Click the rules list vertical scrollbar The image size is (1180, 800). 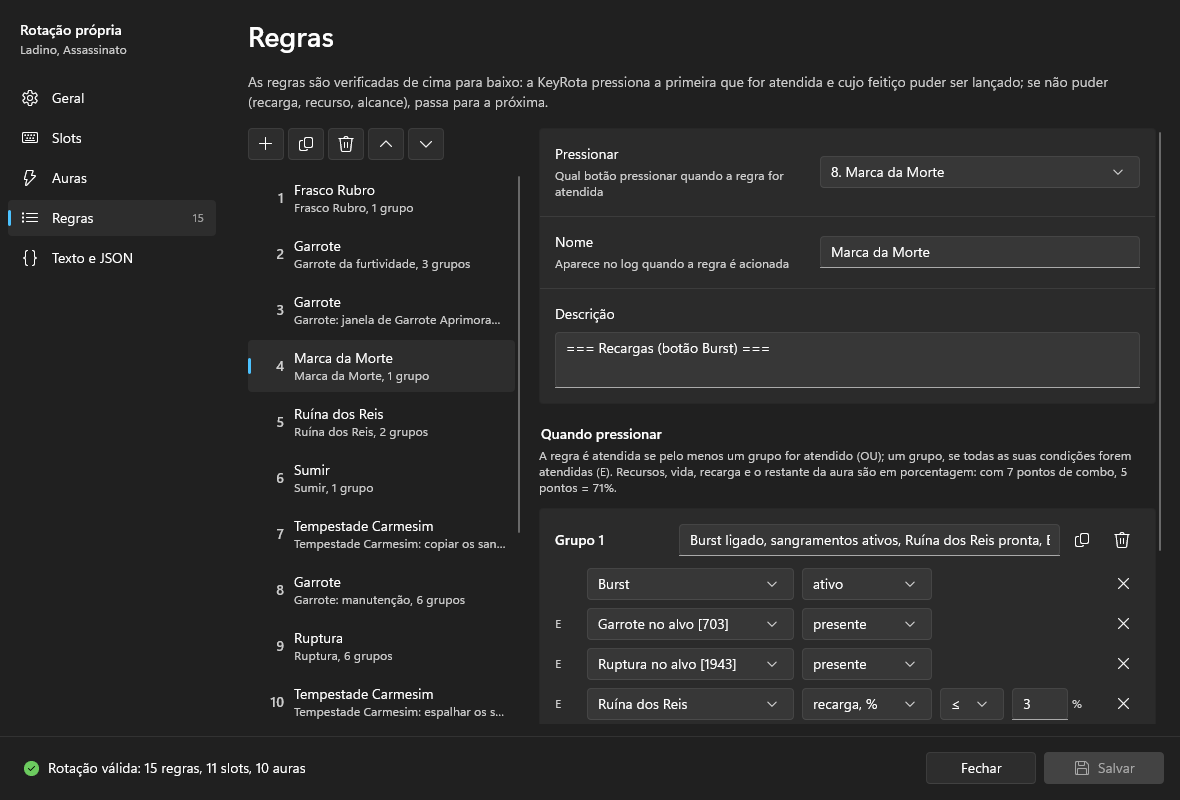click(519, 354)
